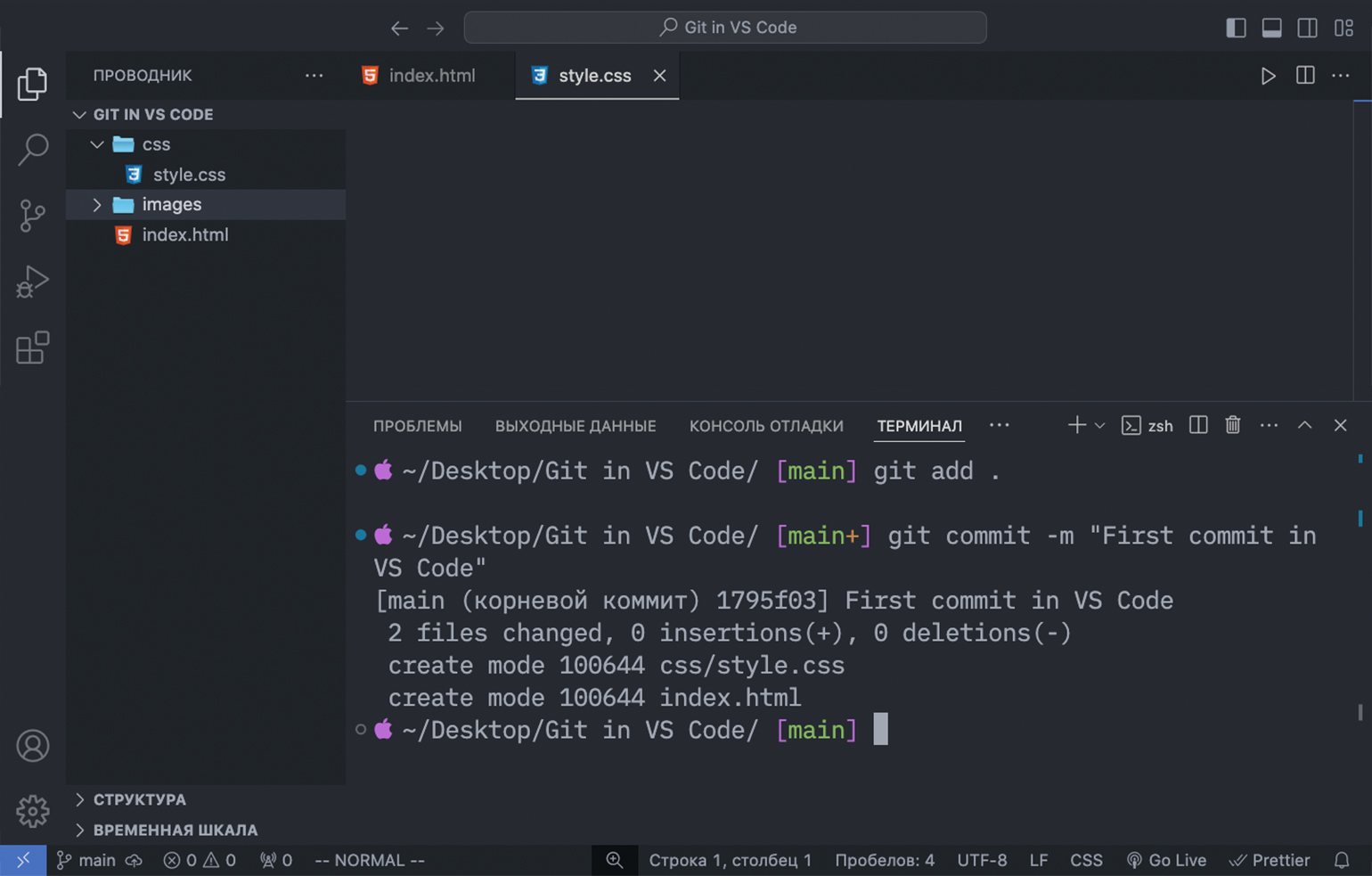Open editor more actions ellipsis
Image resolution: width=1372 pixels, height=876 pixels.
point(1340,76)
